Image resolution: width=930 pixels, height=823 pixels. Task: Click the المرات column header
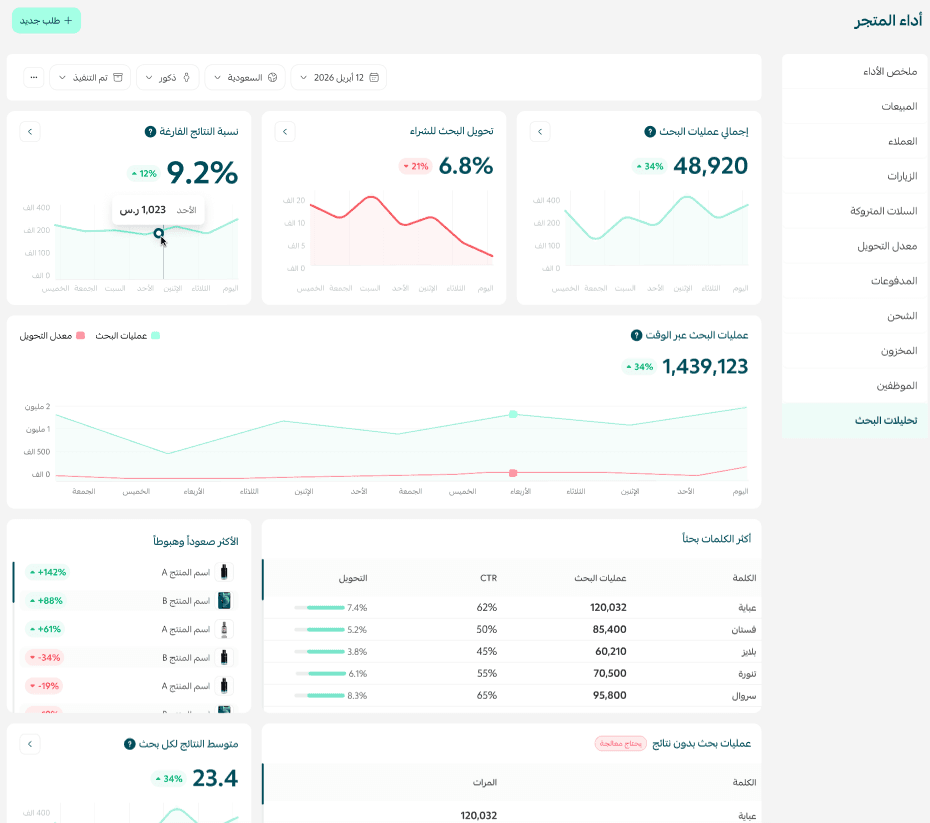click(x=485, y=783)
